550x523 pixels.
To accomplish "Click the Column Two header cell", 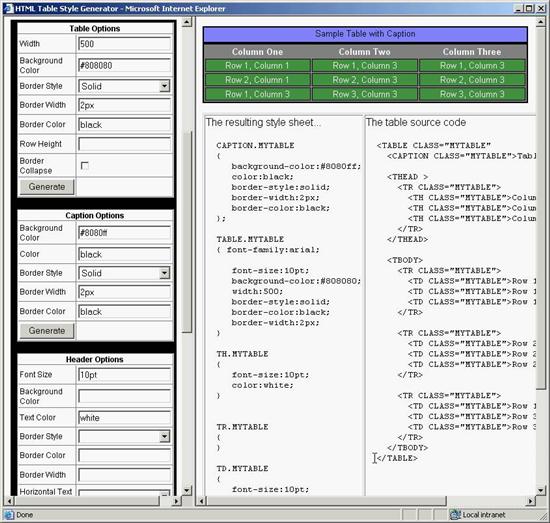I will [x=365, y=52].
